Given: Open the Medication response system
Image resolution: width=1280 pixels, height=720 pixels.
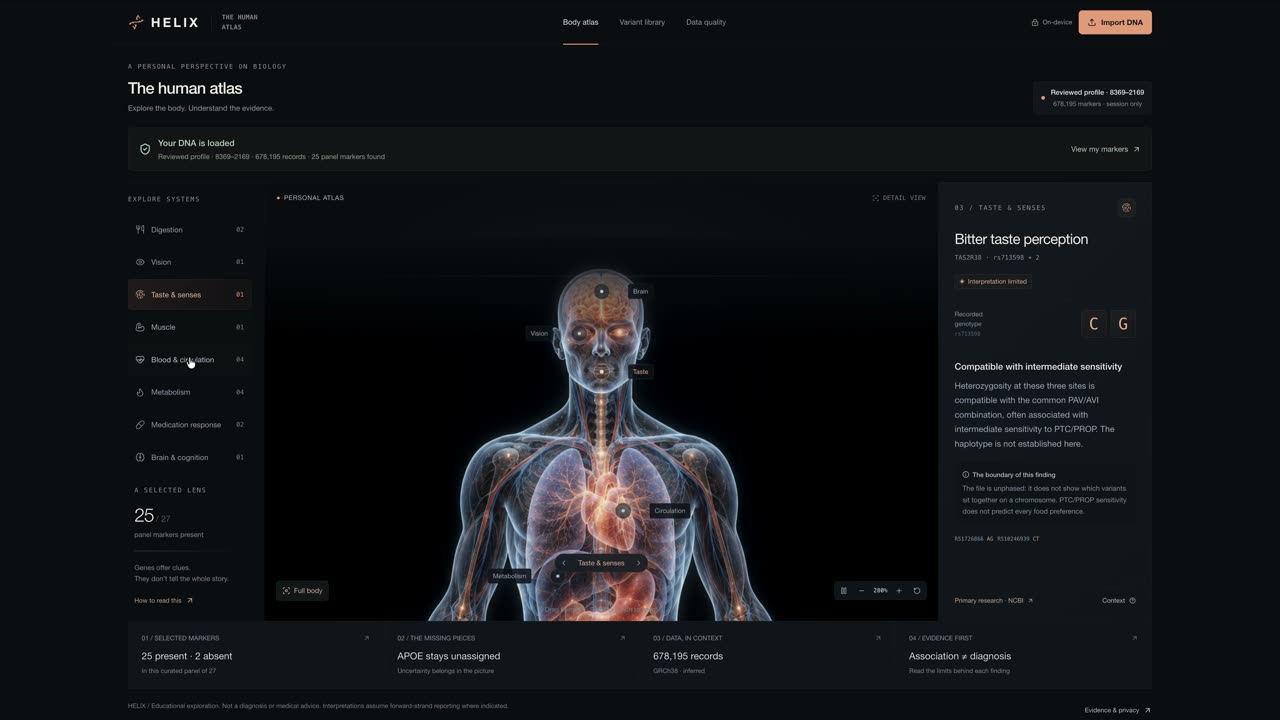Looking at the screenshot, I should click(189, 425).
